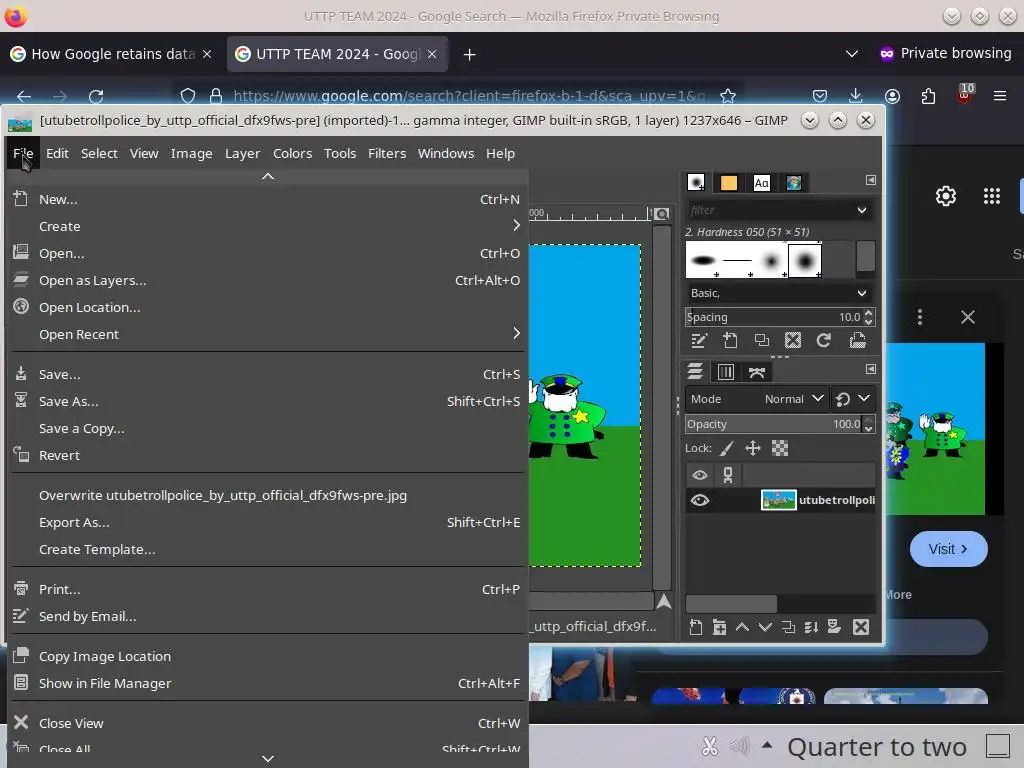Toggle Lock alpha channel
This screenshot has height=768, width=1024.
(x=780, y=449)
